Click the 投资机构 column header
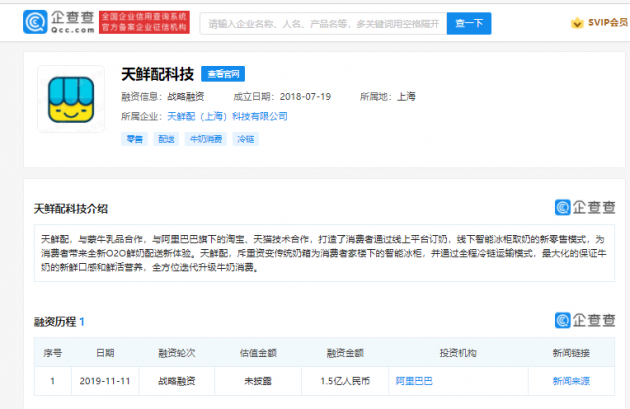Viewport: 630px width, 409px height. 458,353
